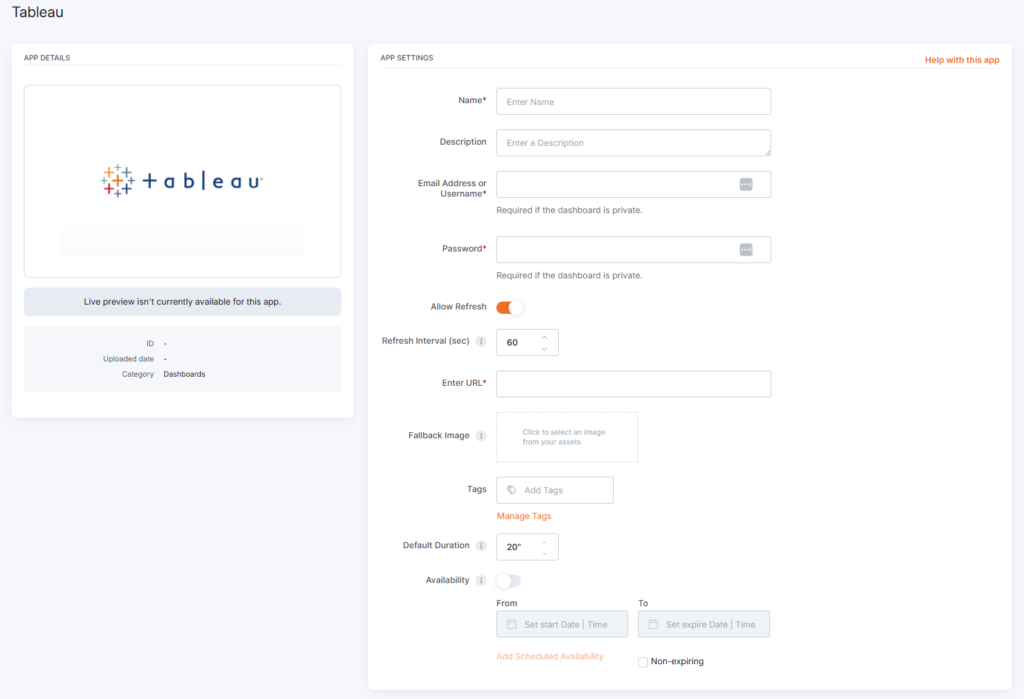This screenshot has height=699, width=1024.
Task: Click calendar icon in start date field
Action: [512, 624]
